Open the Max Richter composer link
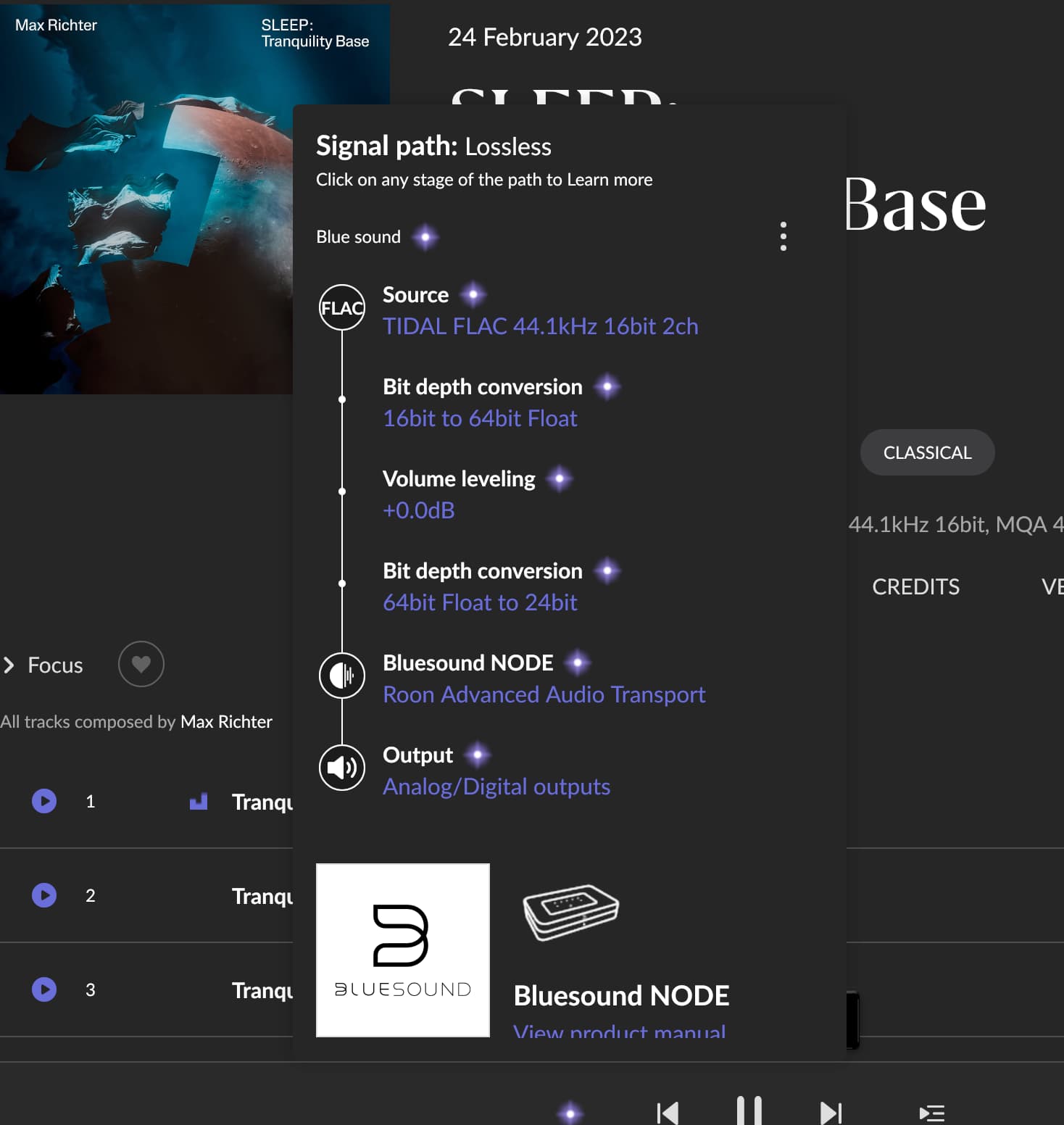 (x=226, y=722)
